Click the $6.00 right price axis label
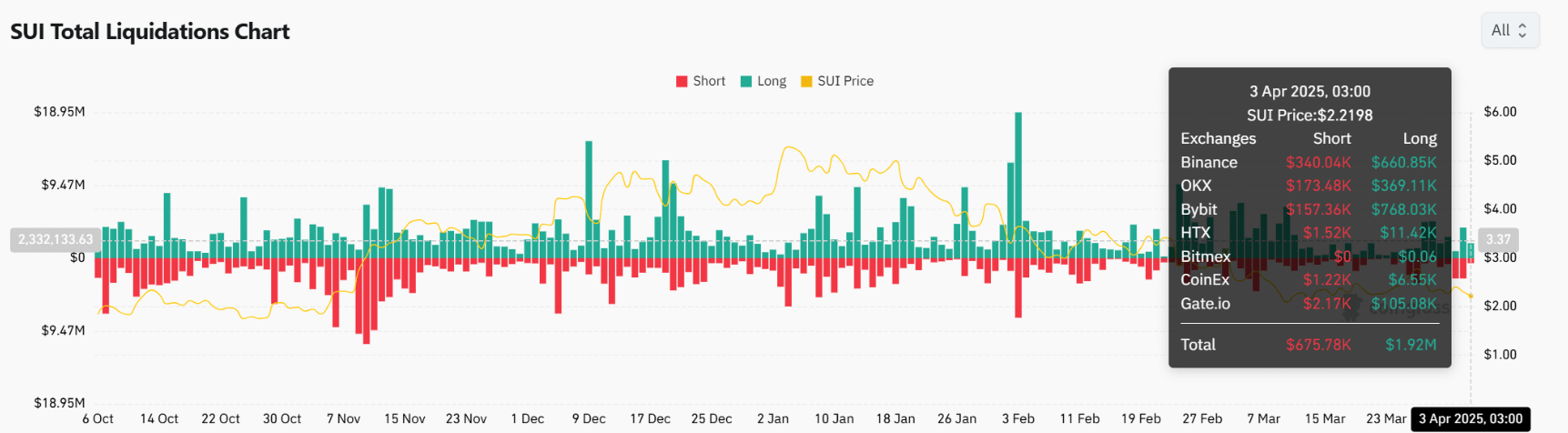This screenshot has height=433, width=1568. tap(1500, 112)
